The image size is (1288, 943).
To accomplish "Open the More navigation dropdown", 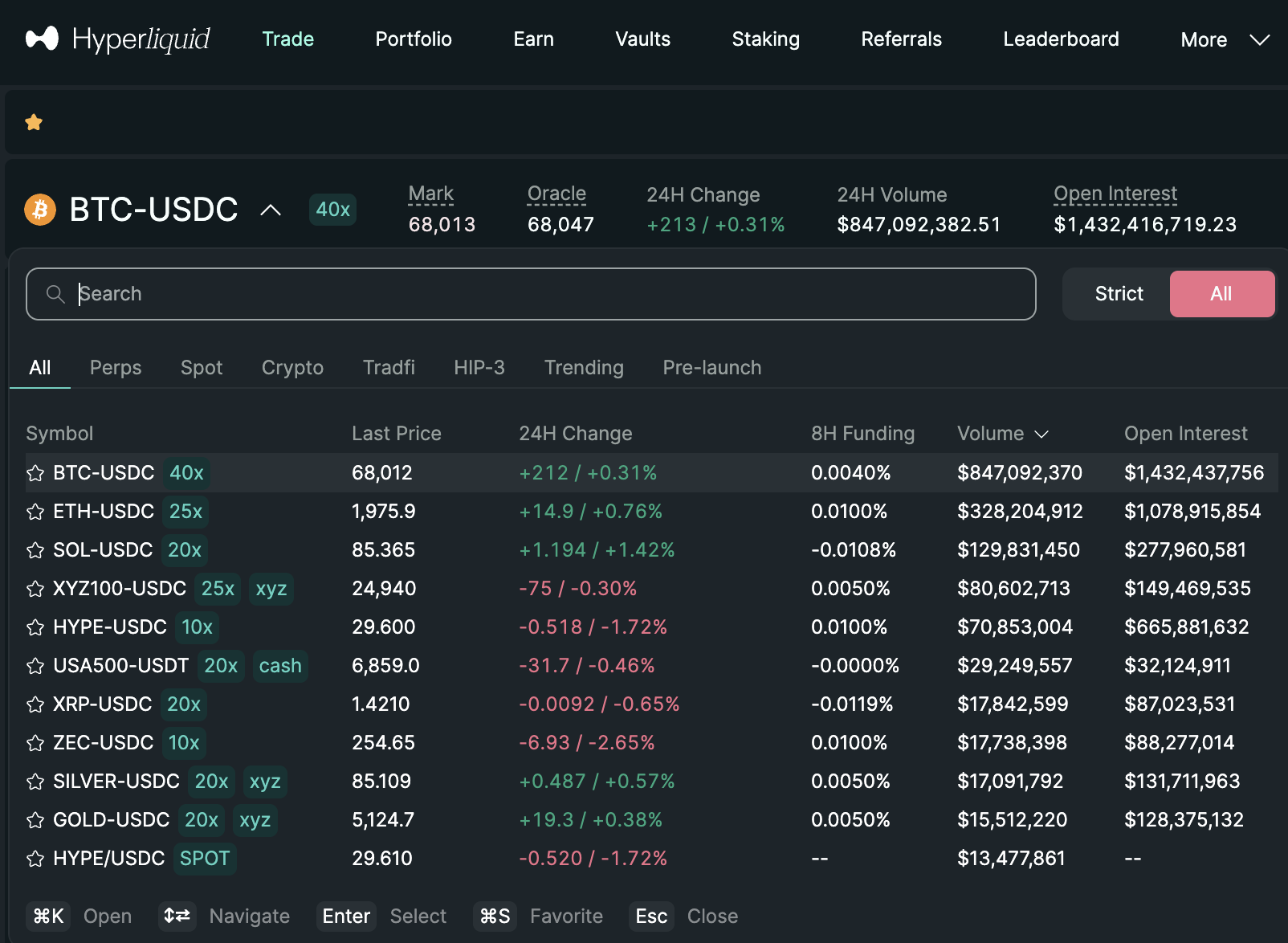I will (x=1224, y=39).
